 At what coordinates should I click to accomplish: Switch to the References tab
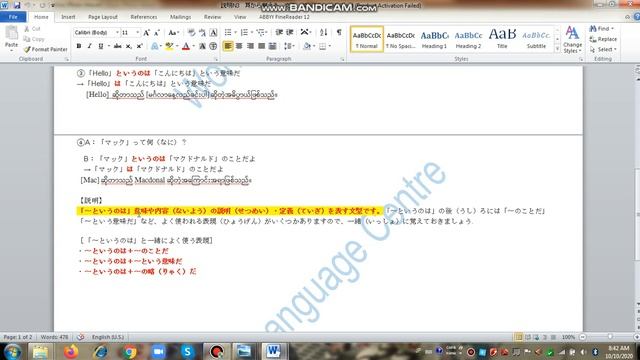(144, 17)
